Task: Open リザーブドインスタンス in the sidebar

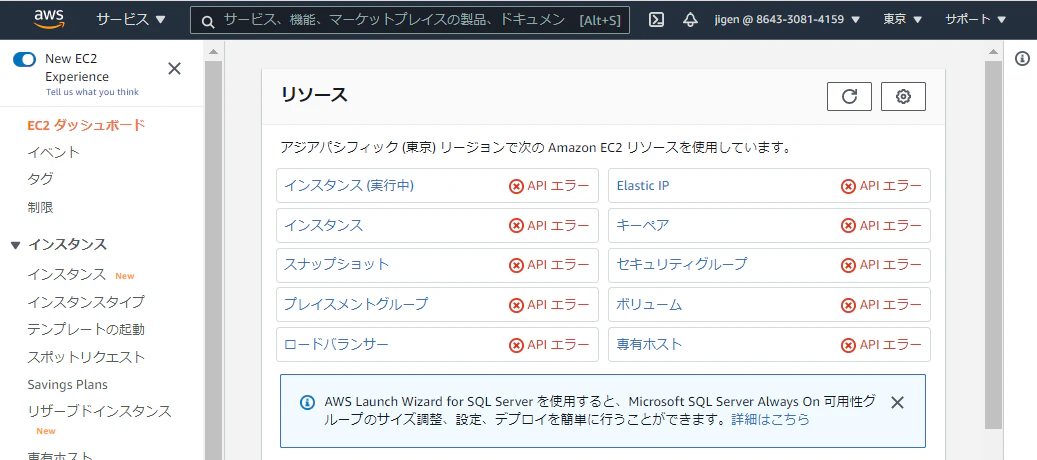Action: coord(99,411)
